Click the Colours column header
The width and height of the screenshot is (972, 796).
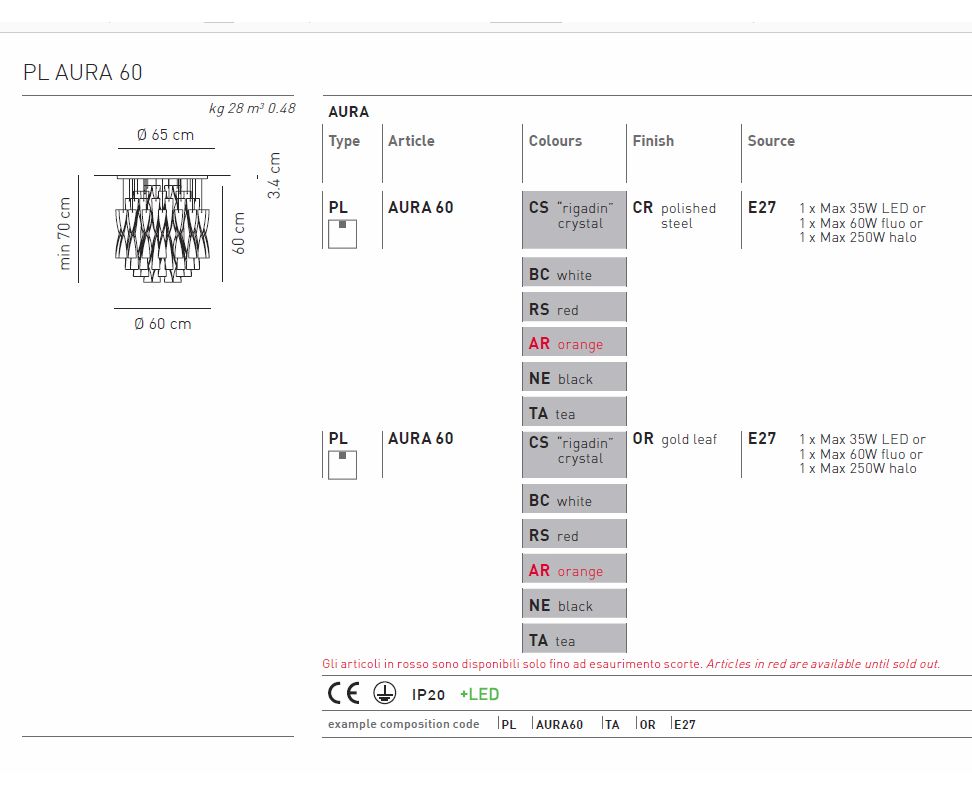pos(555,141)
